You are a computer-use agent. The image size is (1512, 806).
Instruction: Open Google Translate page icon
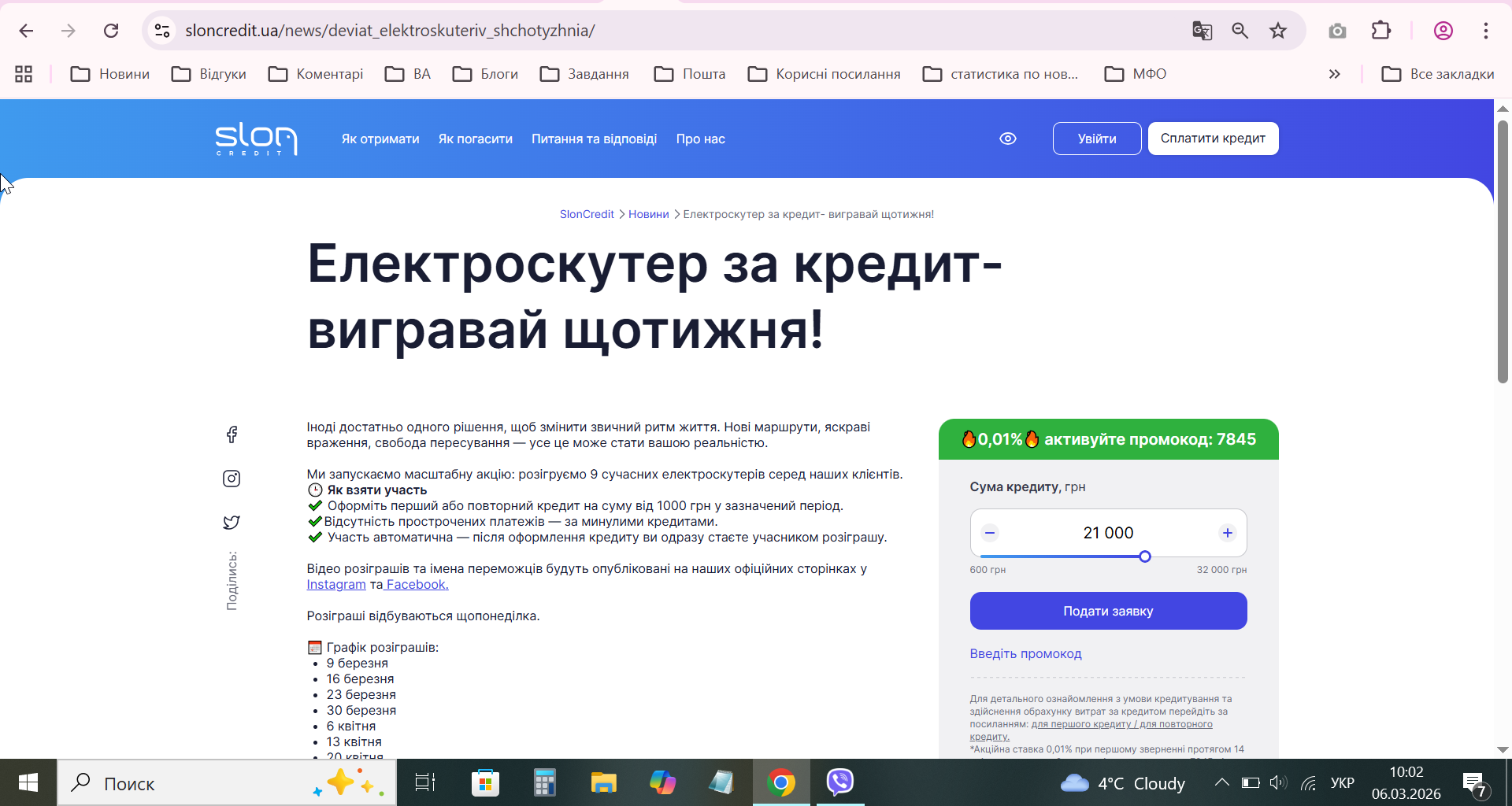1202,31
